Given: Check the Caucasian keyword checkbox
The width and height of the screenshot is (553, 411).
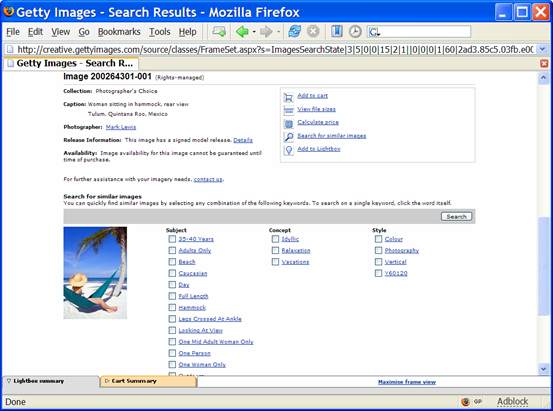Looking at the screenshot, I should (x=172, y=273).
